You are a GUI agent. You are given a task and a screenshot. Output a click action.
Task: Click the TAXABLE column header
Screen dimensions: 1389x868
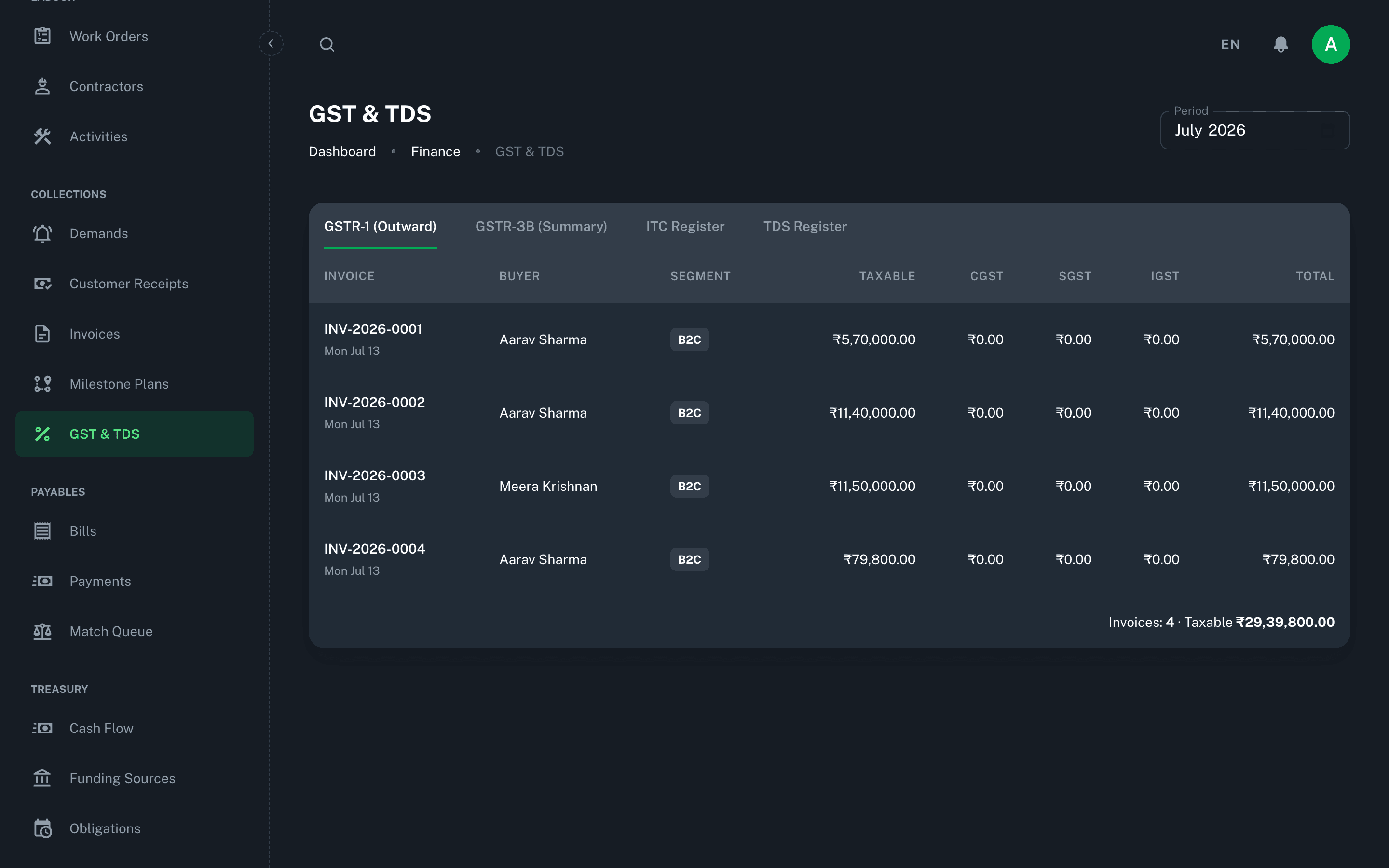(x=887, y=276)
